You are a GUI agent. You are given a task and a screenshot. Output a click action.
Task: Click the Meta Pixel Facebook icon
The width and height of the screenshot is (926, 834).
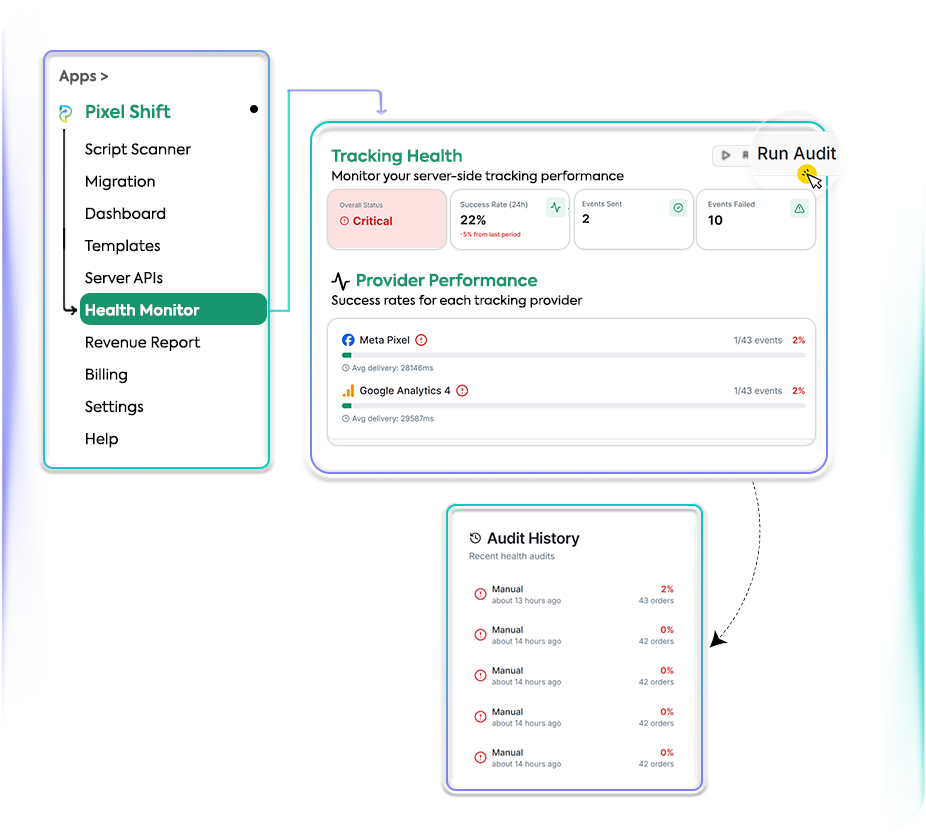tap(348, 340)
